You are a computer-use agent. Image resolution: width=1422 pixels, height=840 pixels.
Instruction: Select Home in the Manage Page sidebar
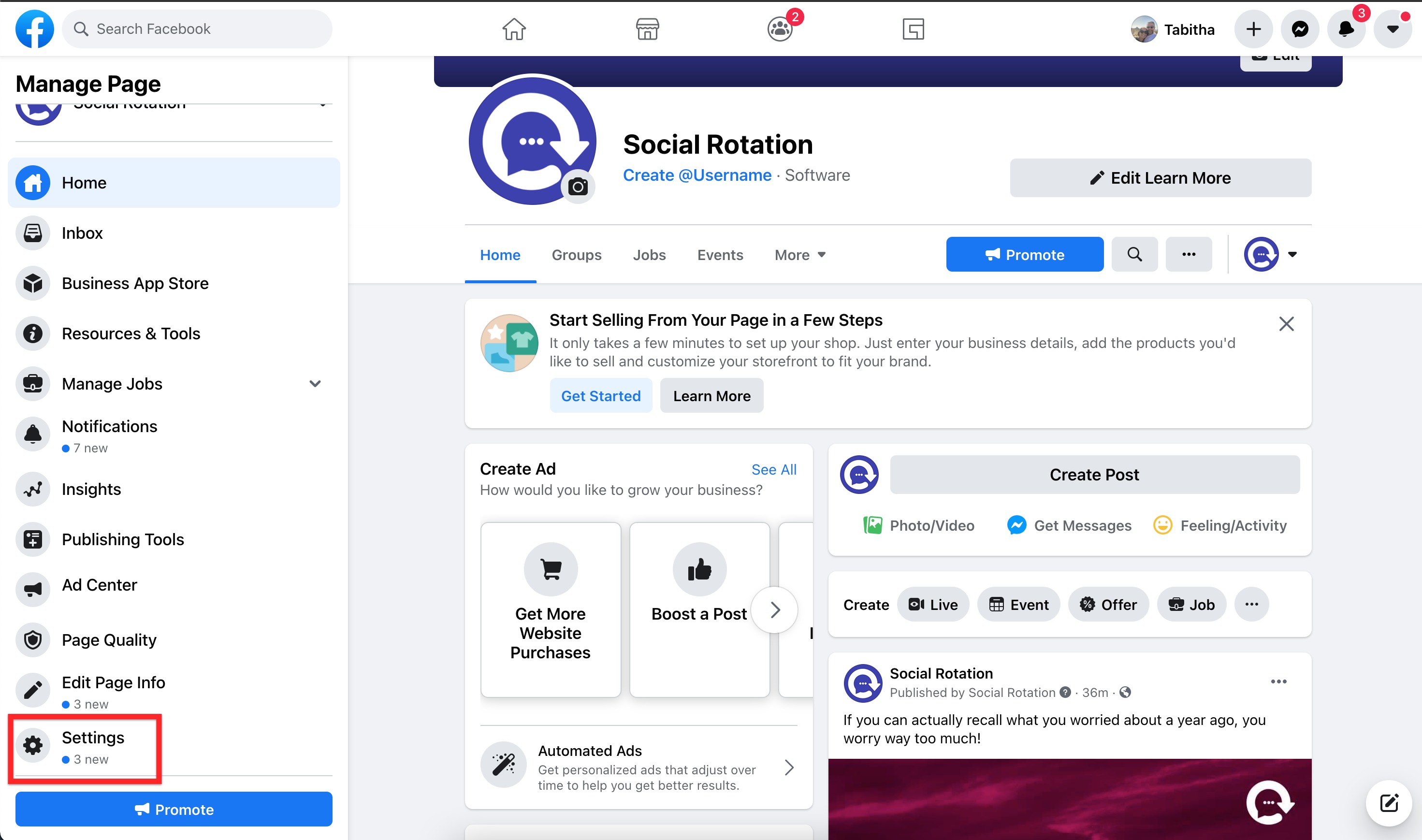(x=174, y=183)
